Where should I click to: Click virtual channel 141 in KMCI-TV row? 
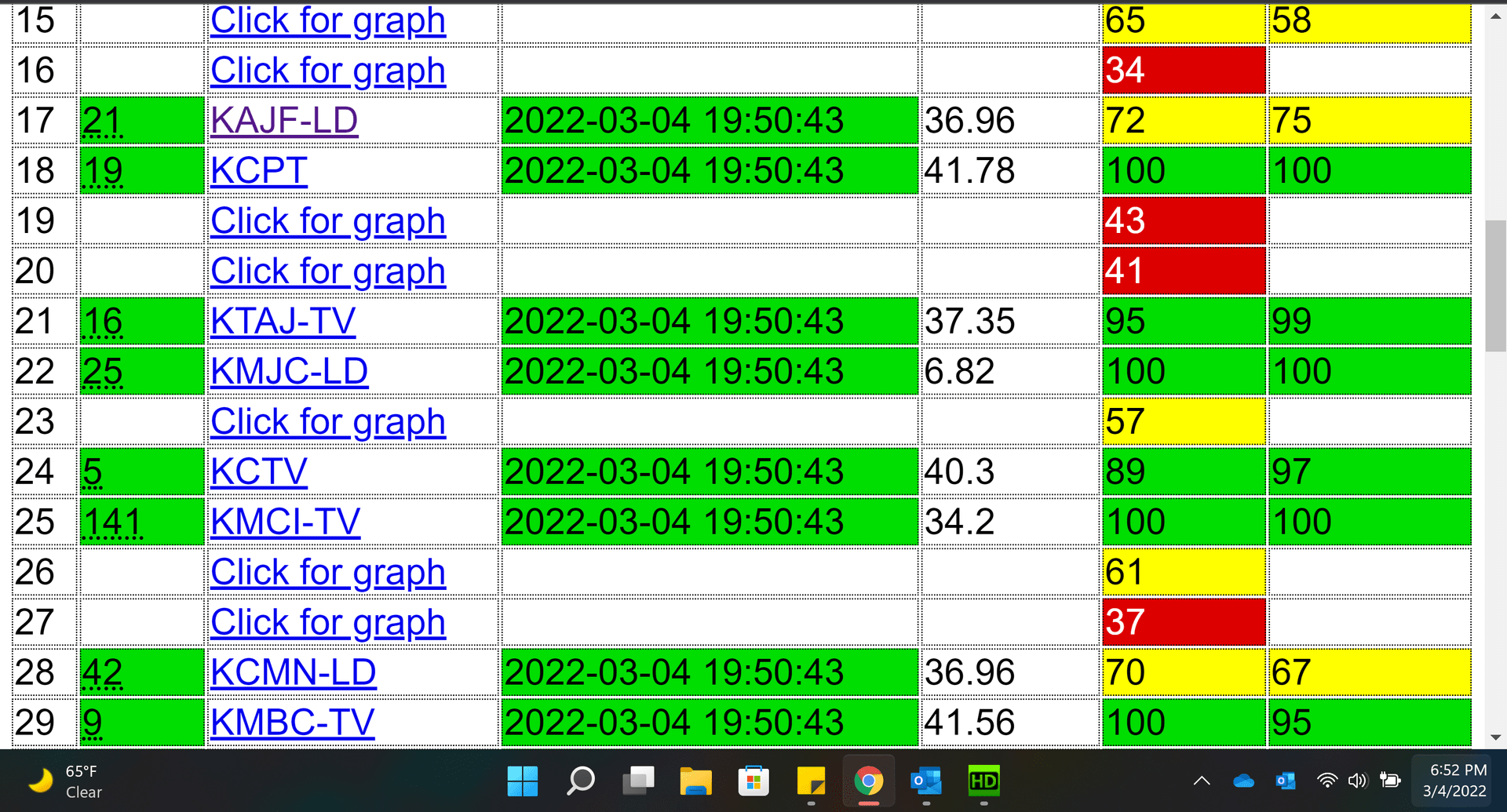112,523
